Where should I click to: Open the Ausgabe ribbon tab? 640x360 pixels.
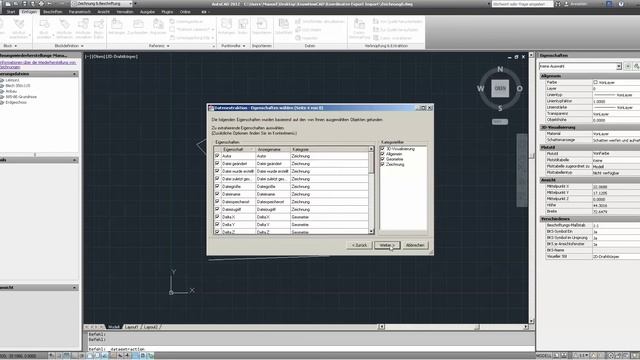point(147,12)
